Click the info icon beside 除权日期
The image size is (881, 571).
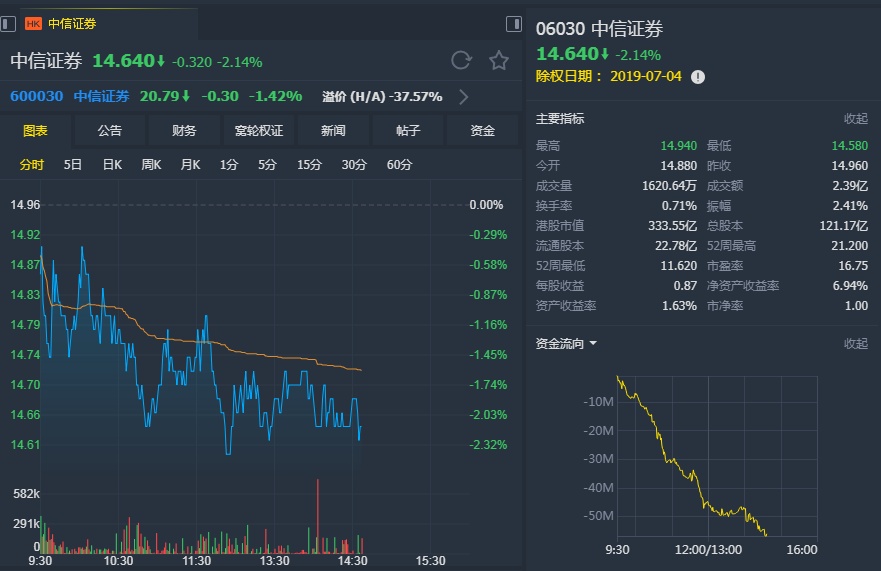pyautogui.click(x=698, y=77)
